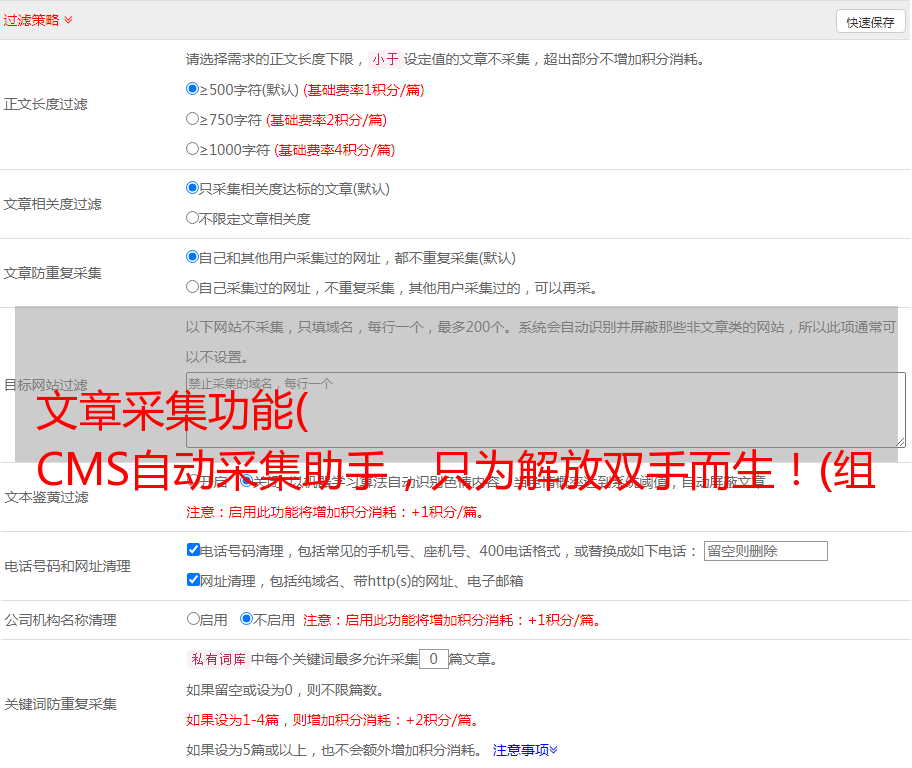Screen dimensions: 912x768
Task: Click the keyword article count field showing 0
Action: (434, 659)
